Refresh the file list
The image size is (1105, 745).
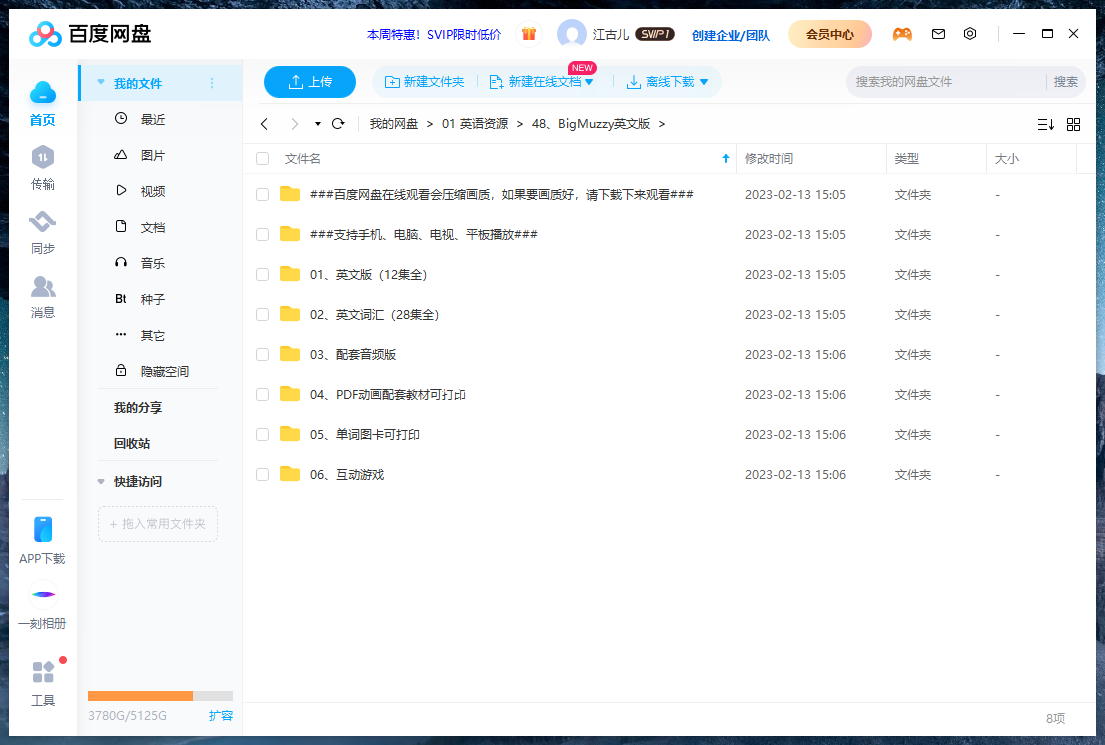click(x=338, y=123)
